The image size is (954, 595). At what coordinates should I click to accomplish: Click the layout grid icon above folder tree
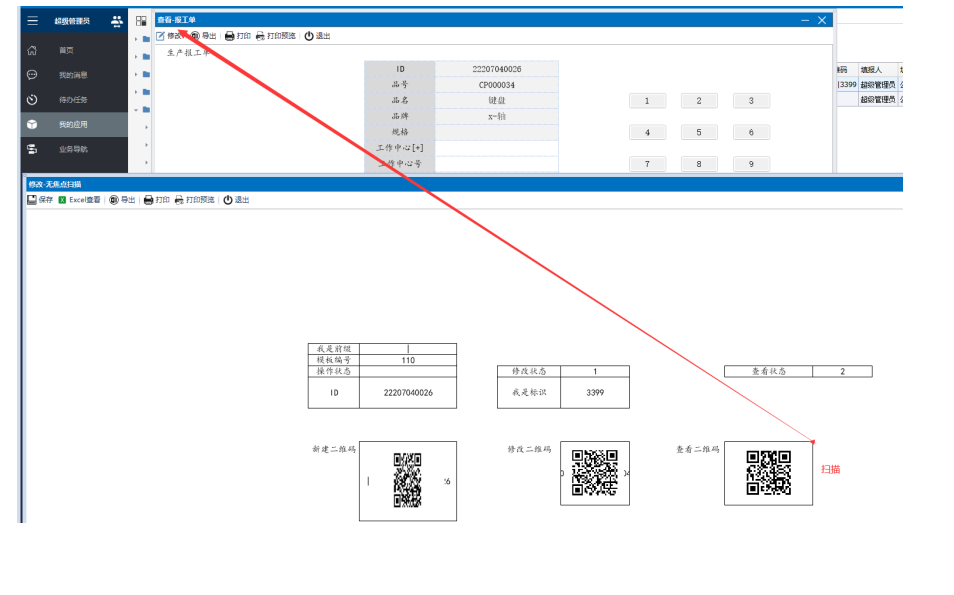tap(141, 20)
